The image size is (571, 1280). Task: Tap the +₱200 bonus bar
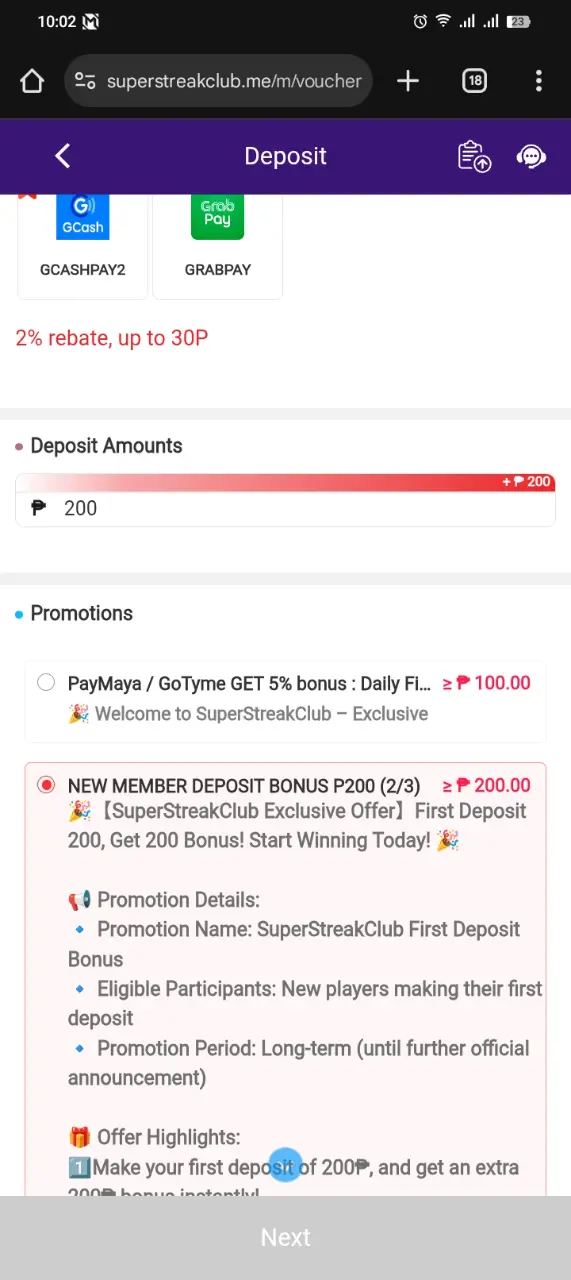click(285, 482)
